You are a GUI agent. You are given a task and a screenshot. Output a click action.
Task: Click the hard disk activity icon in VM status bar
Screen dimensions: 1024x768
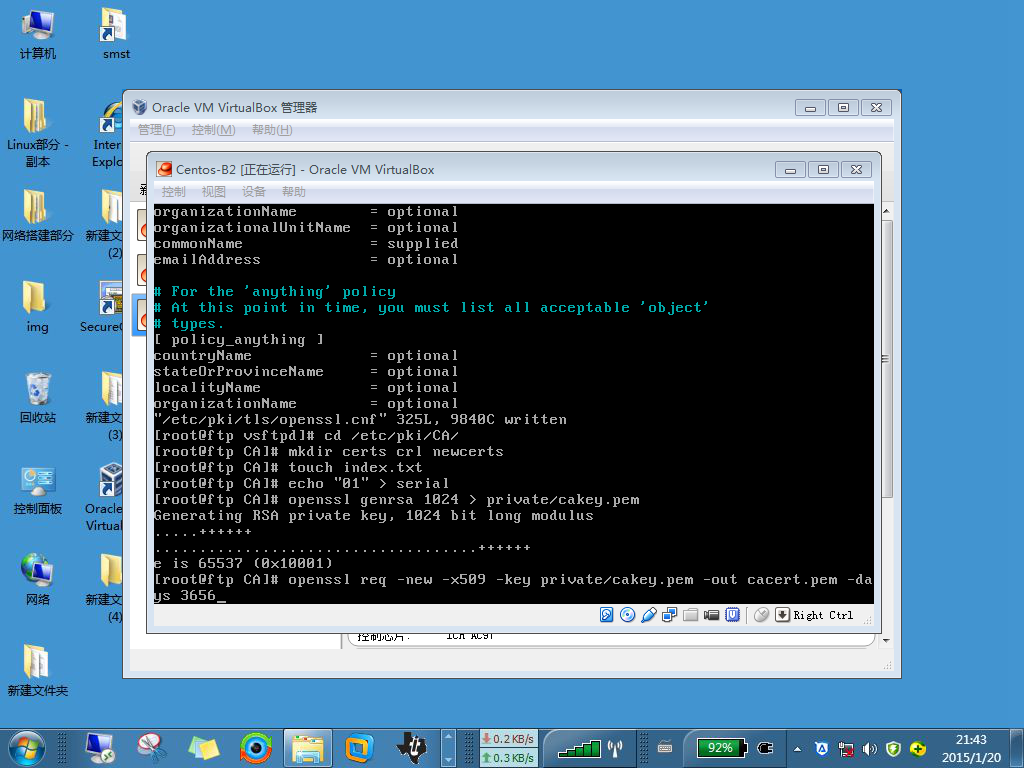607,615
